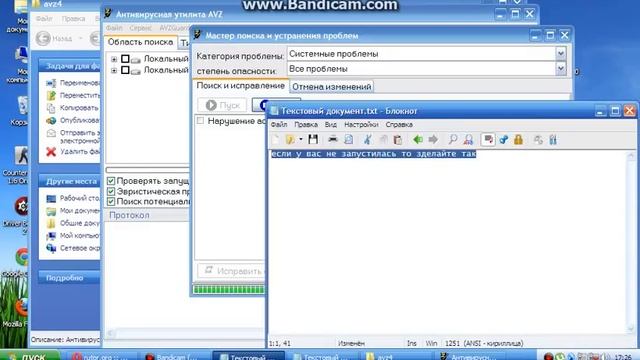Click the Пуск button in the troubleshooting wizard
The height and width of the screenshot is (360, 640).
coord(222,105)
